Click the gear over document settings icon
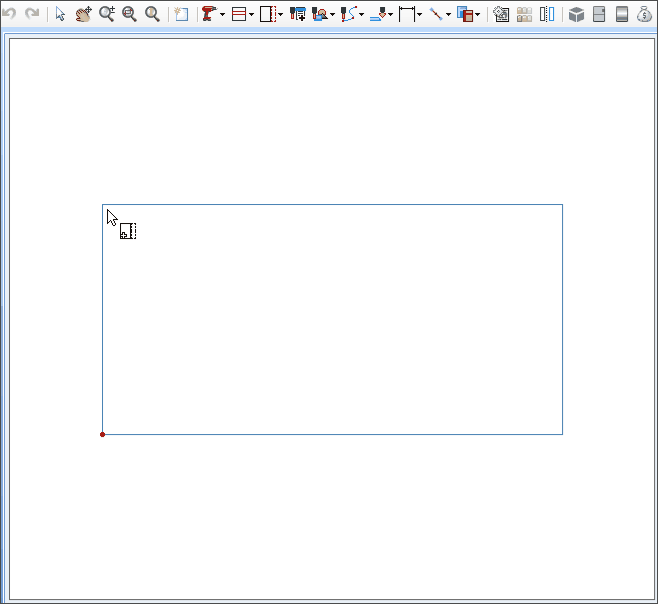658x604 pixels. click(x=501, y=14)
